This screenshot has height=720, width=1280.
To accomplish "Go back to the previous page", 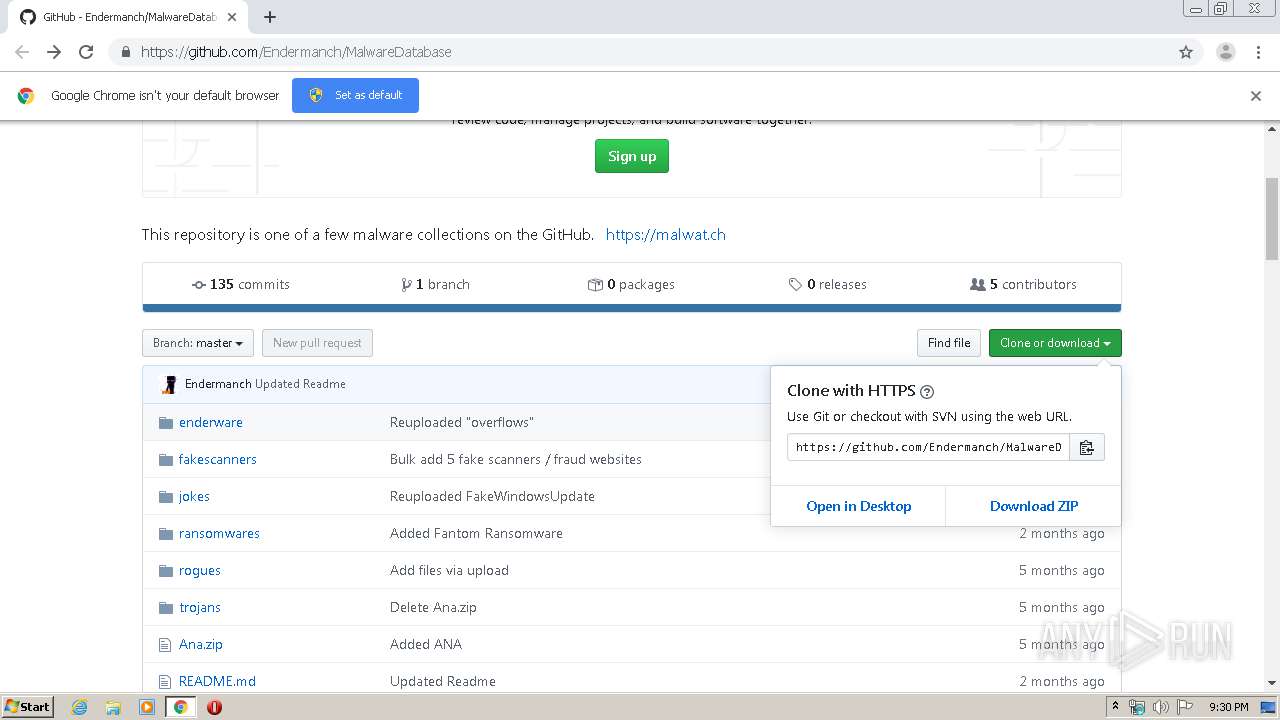I will 22,52.
